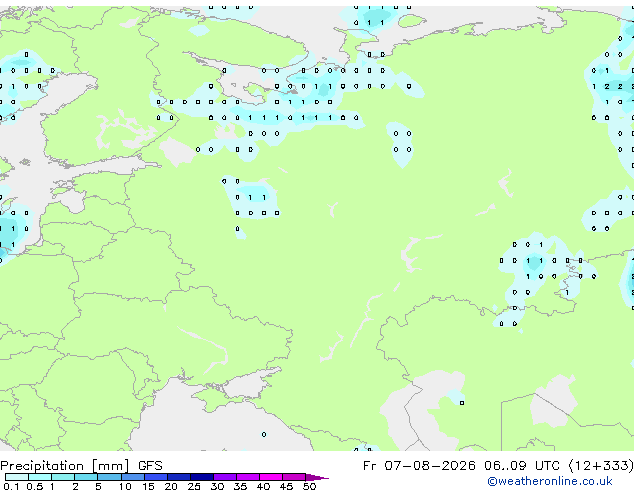
Task: Select the 'Precipitation [mm] GFS' title text
Action: [x=81, y=466]
